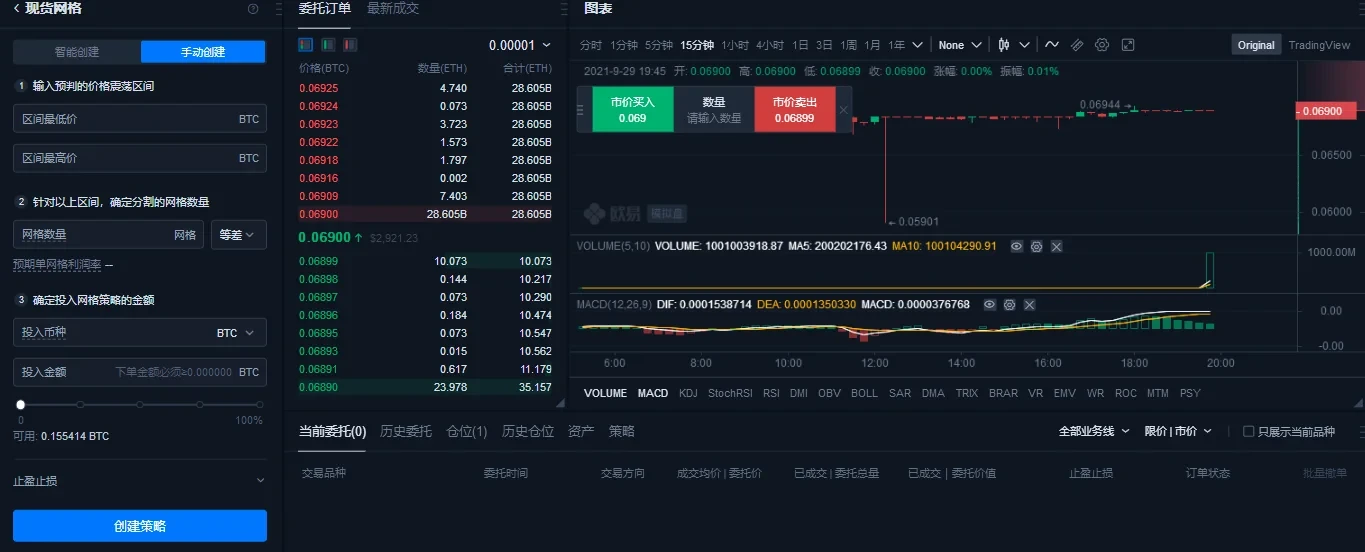Click the 创建策略 button
The height and width of the screenshot is (552, 1365).
(x=139, y=526)
